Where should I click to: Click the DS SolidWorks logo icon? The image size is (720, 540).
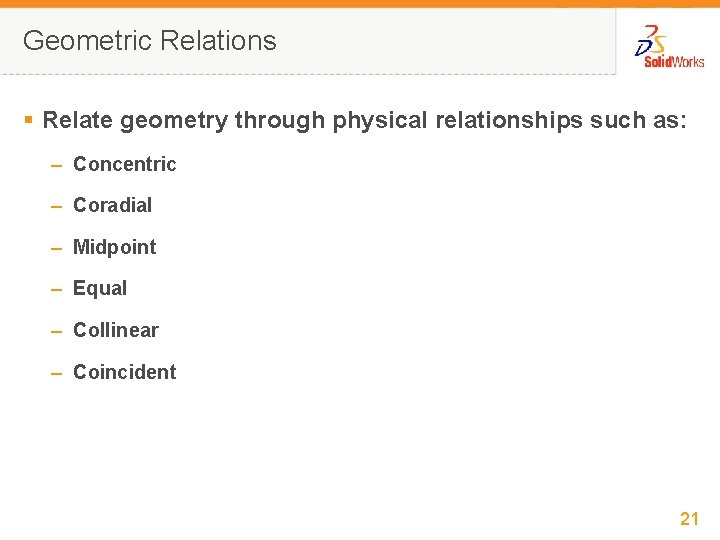pos(651,42)
